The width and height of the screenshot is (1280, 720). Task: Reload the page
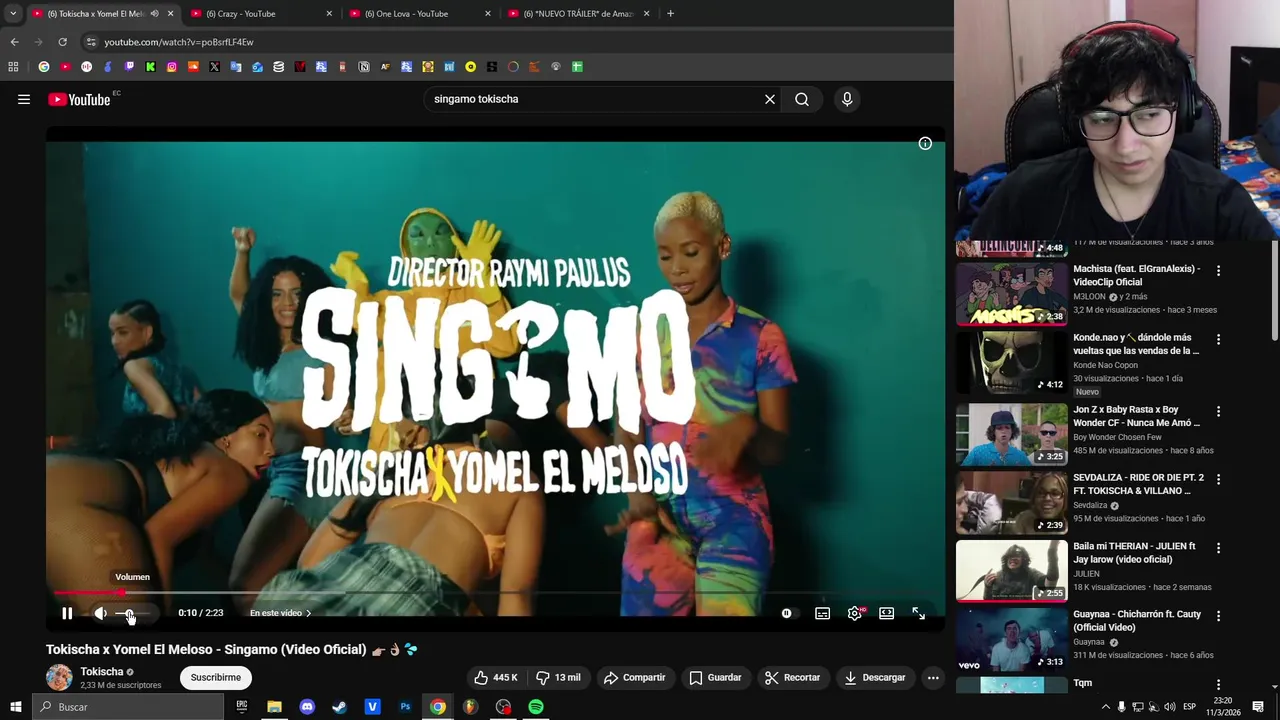point(62,42)
